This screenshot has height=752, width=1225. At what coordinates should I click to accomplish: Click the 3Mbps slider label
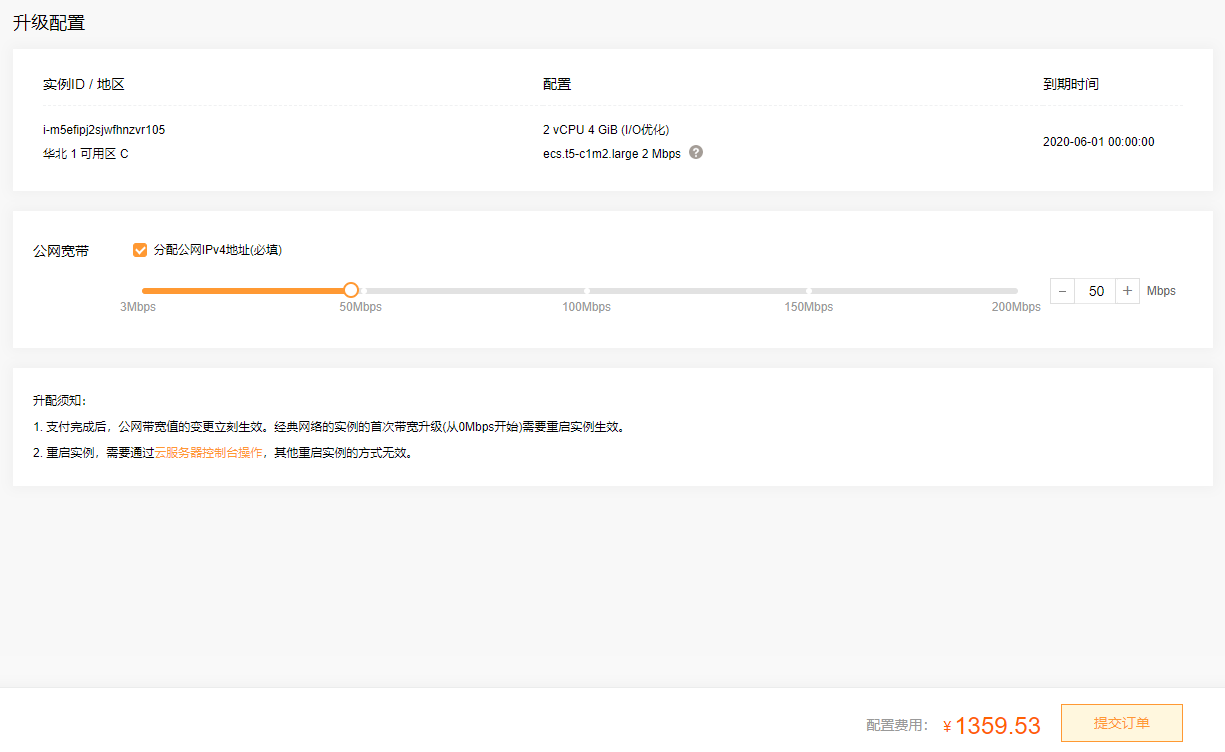pos(138,307)
